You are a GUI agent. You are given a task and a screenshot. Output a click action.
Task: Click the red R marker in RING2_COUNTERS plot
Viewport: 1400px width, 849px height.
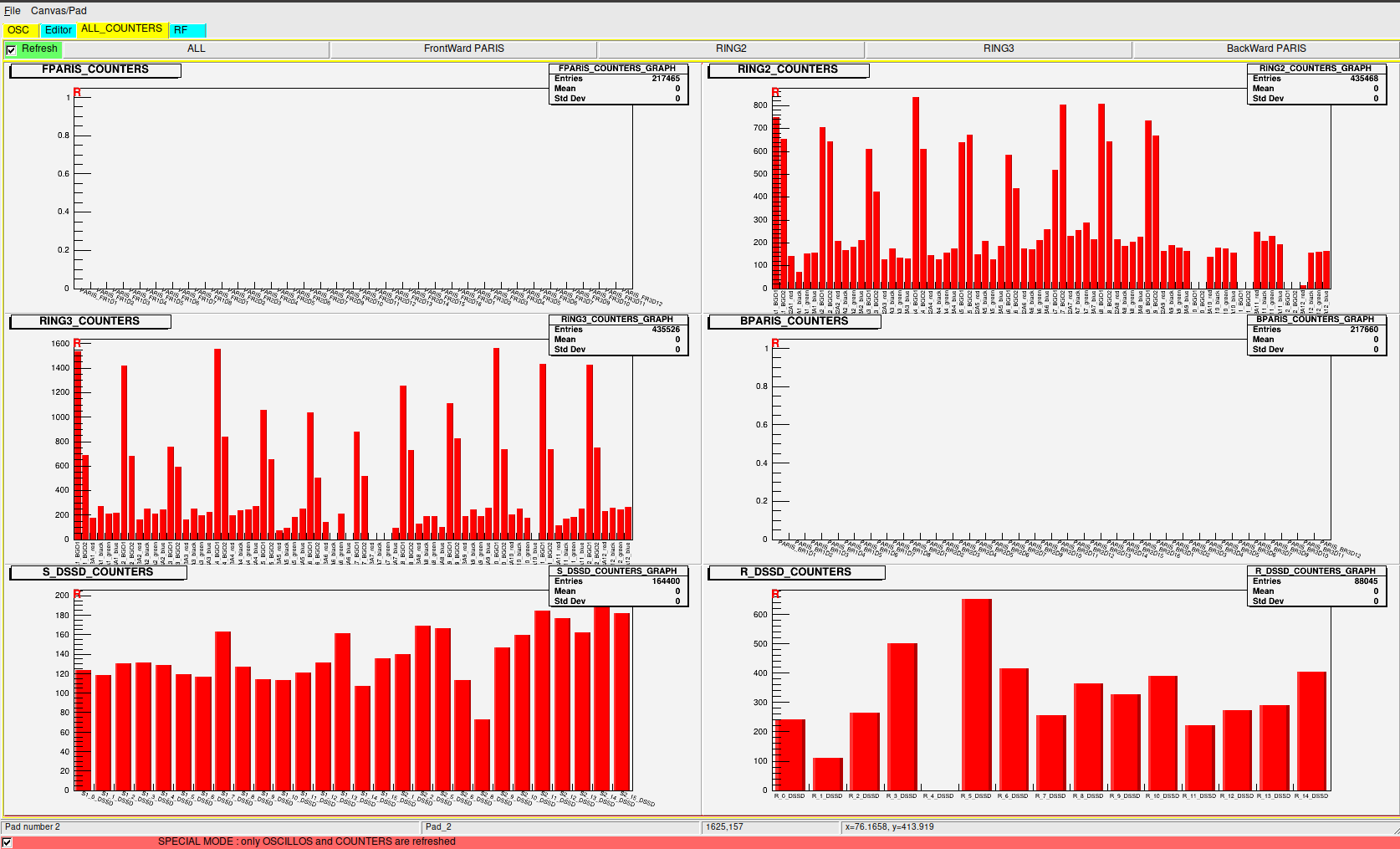click(776, 92)
